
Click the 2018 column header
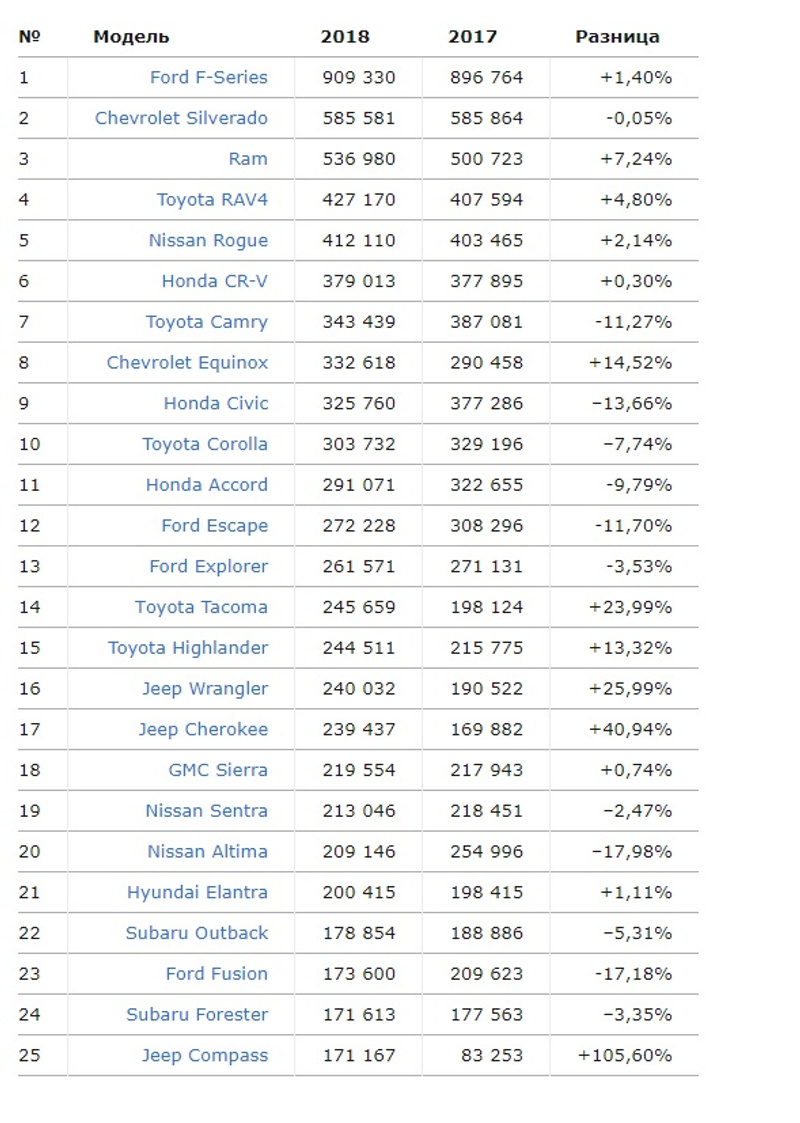point(345,37)
